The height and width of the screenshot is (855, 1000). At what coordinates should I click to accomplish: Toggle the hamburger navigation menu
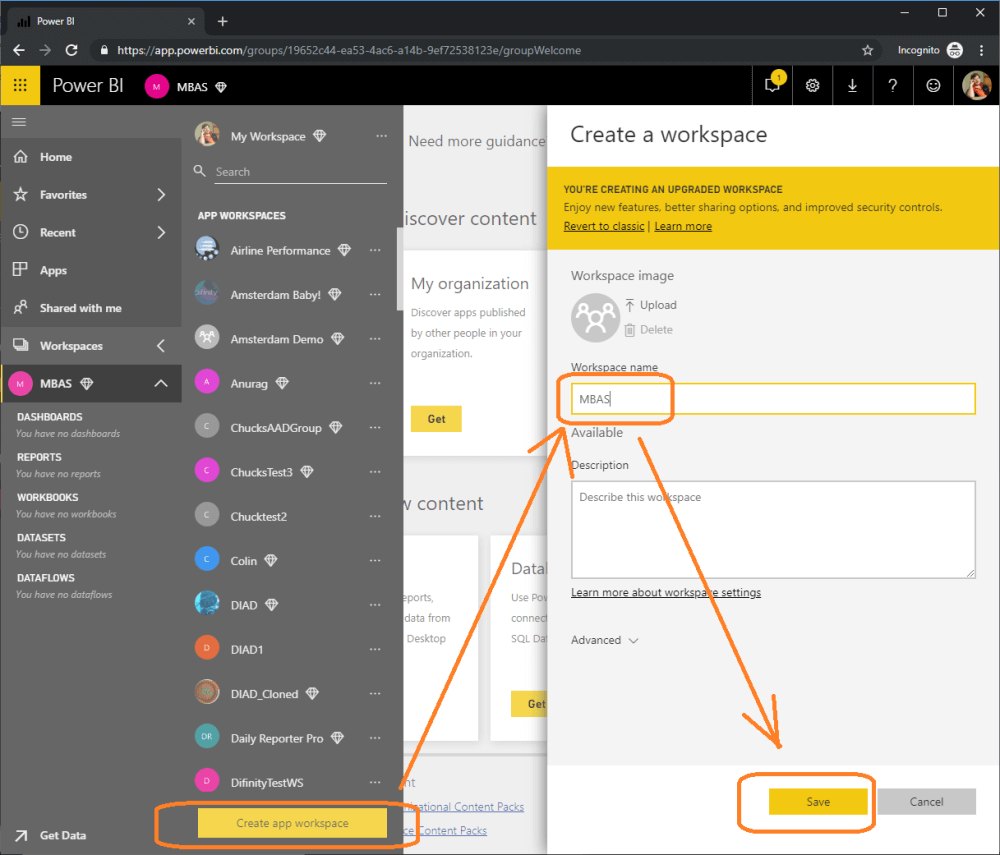pos(19,122)
